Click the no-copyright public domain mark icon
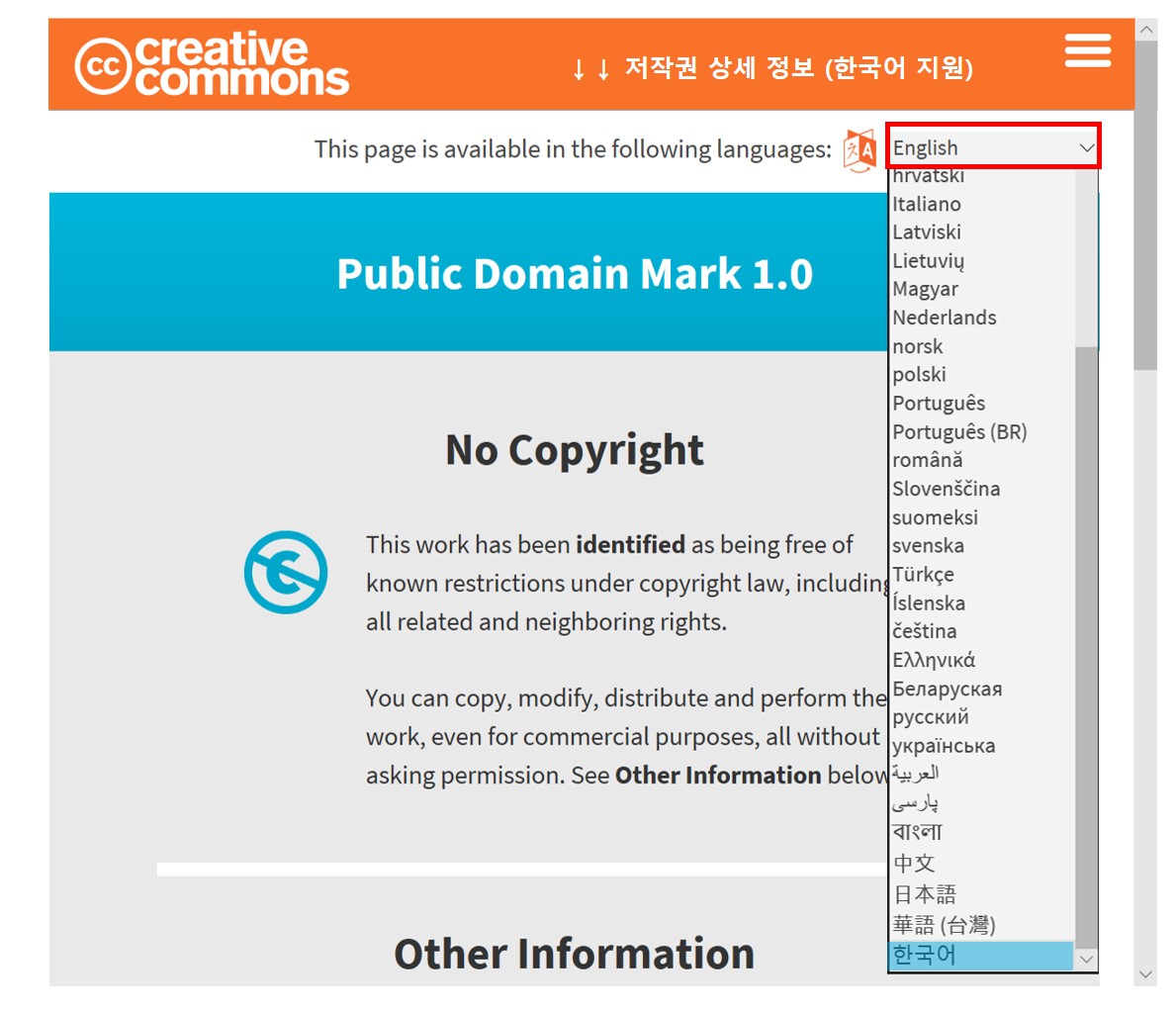The image size is (1176, 1015). (x=286, y=573)
